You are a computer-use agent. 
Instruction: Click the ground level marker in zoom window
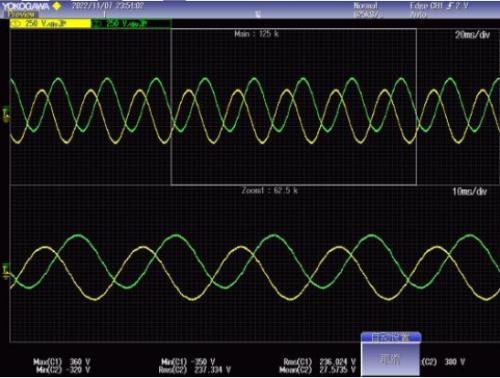click(7, 272)
